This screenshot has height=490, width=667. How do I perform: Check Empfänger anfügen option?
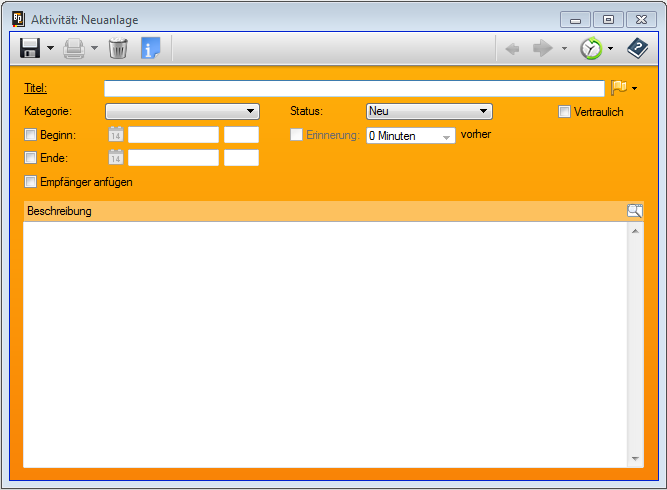(x=30, y=181)
